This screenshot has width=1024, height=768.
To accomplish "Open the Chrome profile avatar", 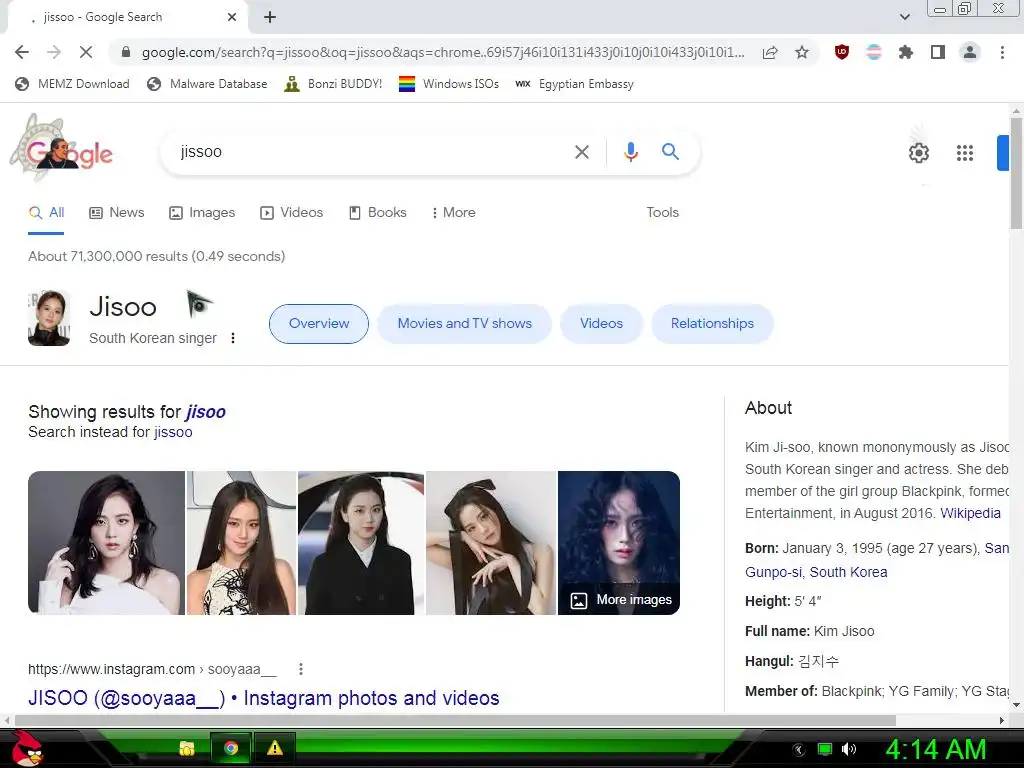I will click(970, 52).
